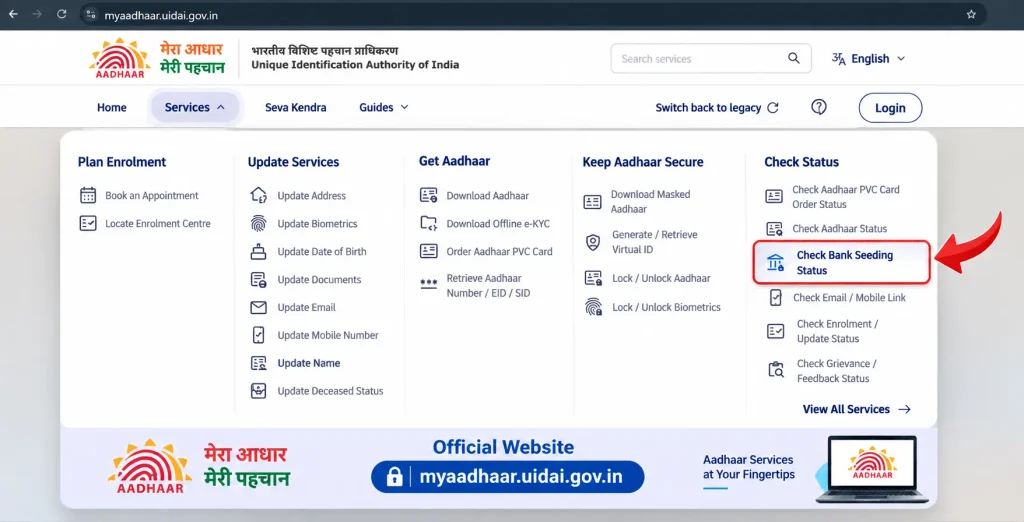Click the Download Masked Aadhaar icon
The width and height of the screenshot is (1024, 522).
pyautogui.click(x=592, y=202)
